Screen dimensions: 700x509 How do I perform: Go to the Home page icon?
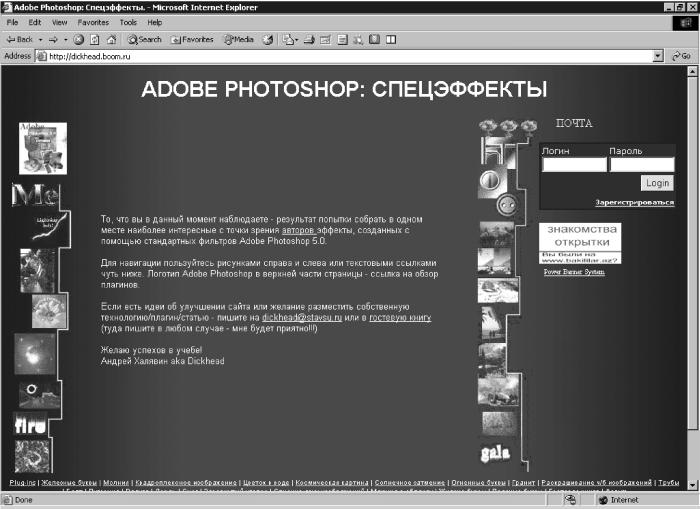[112, 40]
